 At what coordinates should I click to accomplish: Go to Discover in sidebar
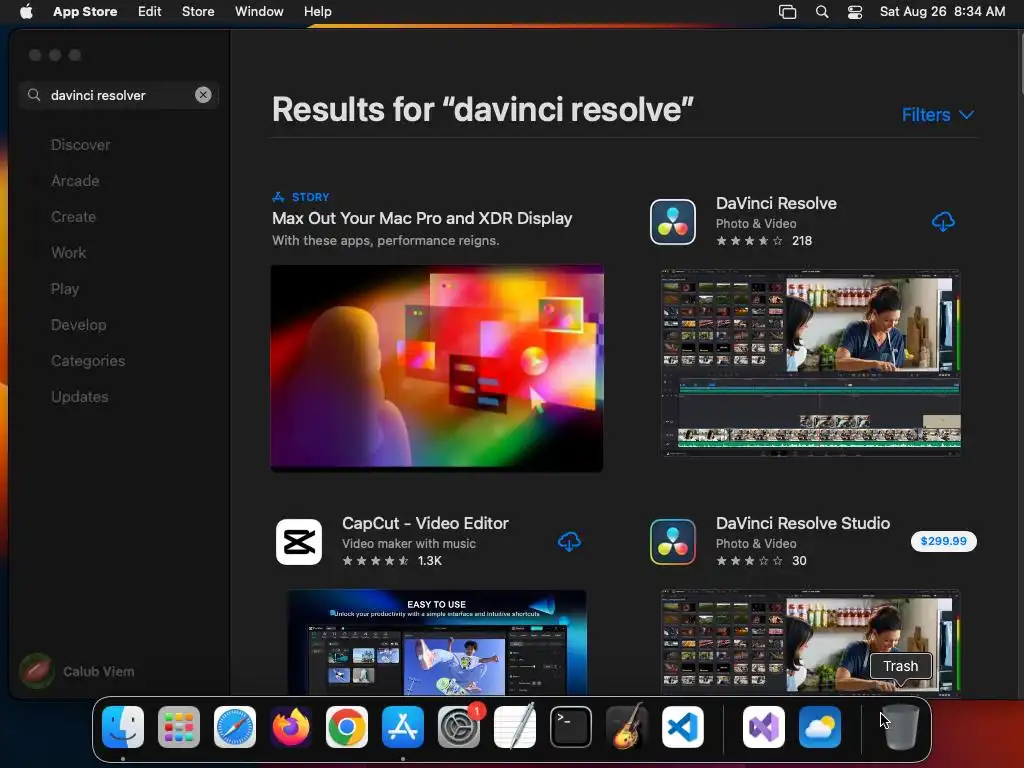(x=80, y=145)
